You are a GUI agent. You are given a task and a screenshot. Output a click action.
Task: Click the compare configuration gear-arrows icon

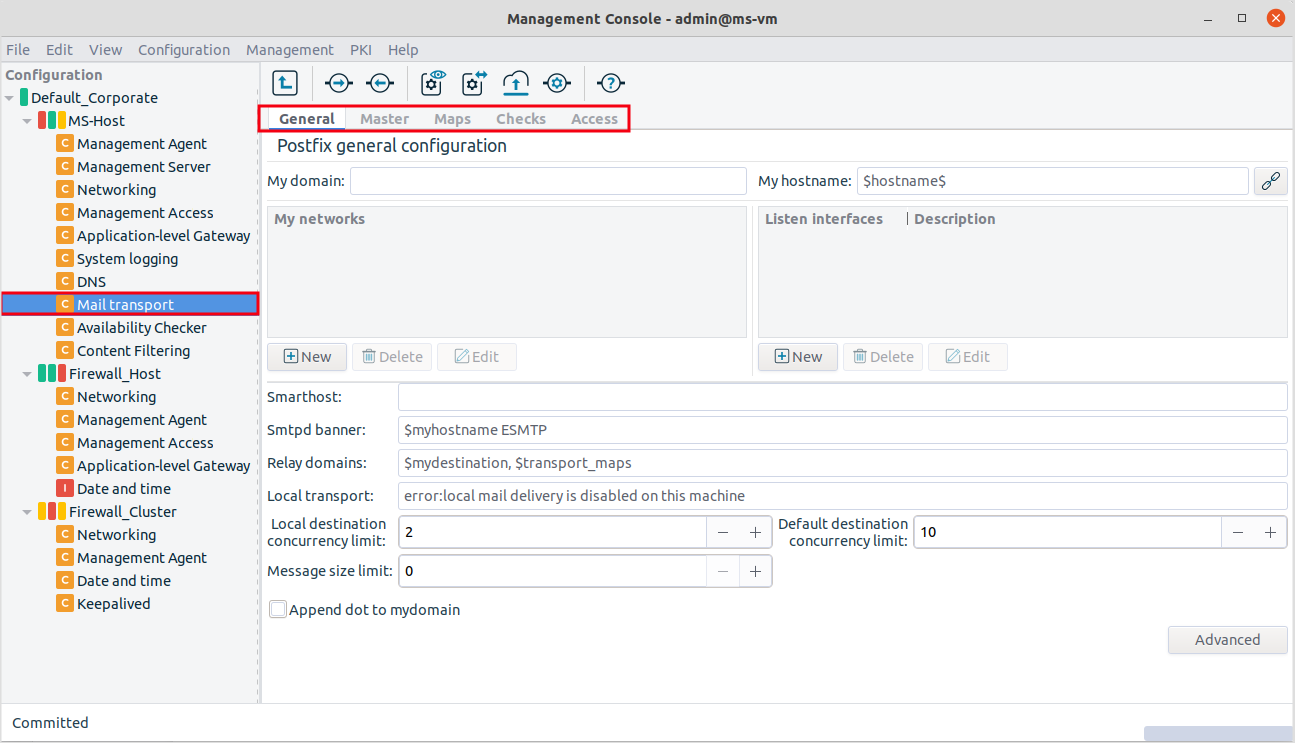point(473,83)
